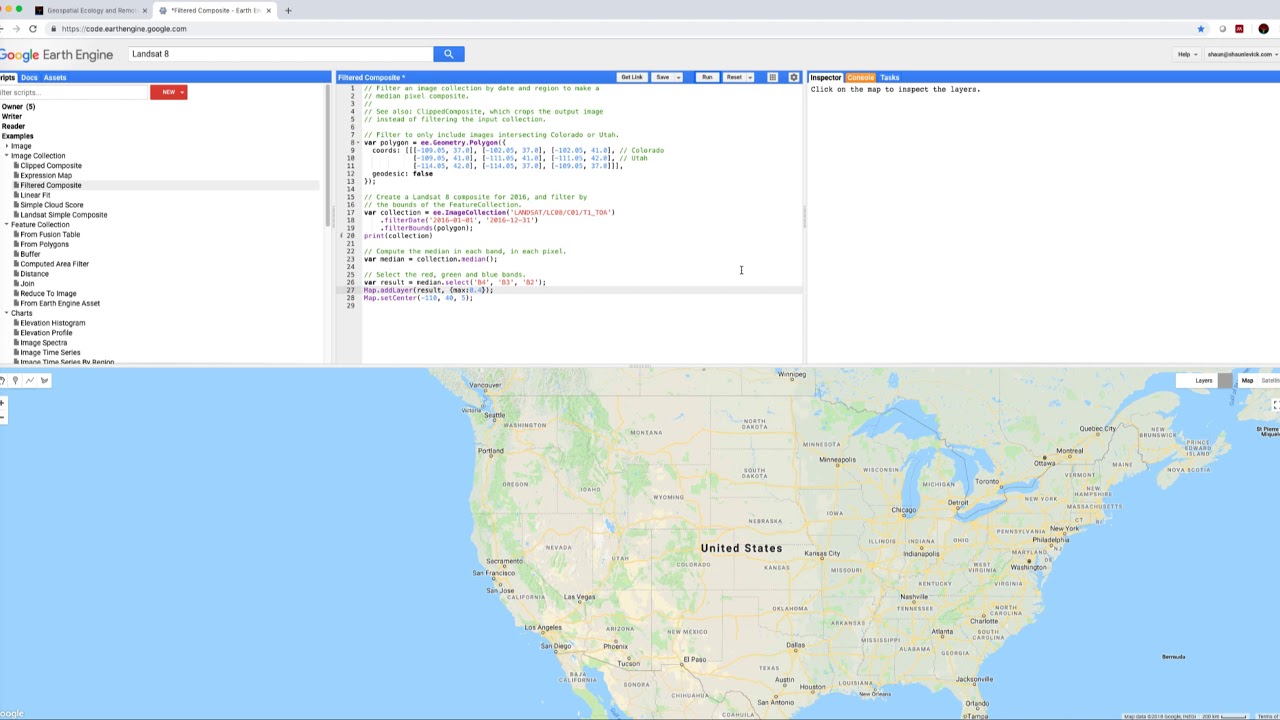The height and width of the screenshot is (720, 1280).
Task: Click the Save button
Action: click(x=662, y=77)
